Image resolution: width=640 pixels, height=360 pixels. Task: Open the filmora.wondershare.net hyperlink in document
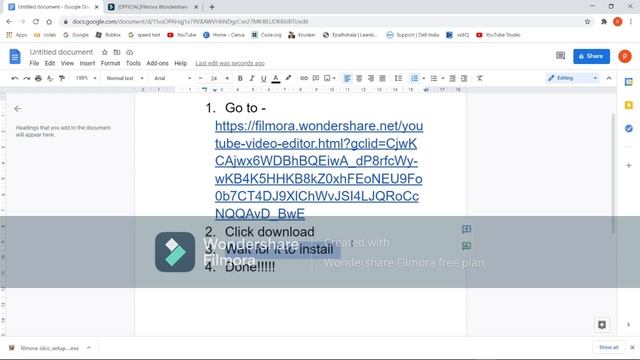coord(319,170)
